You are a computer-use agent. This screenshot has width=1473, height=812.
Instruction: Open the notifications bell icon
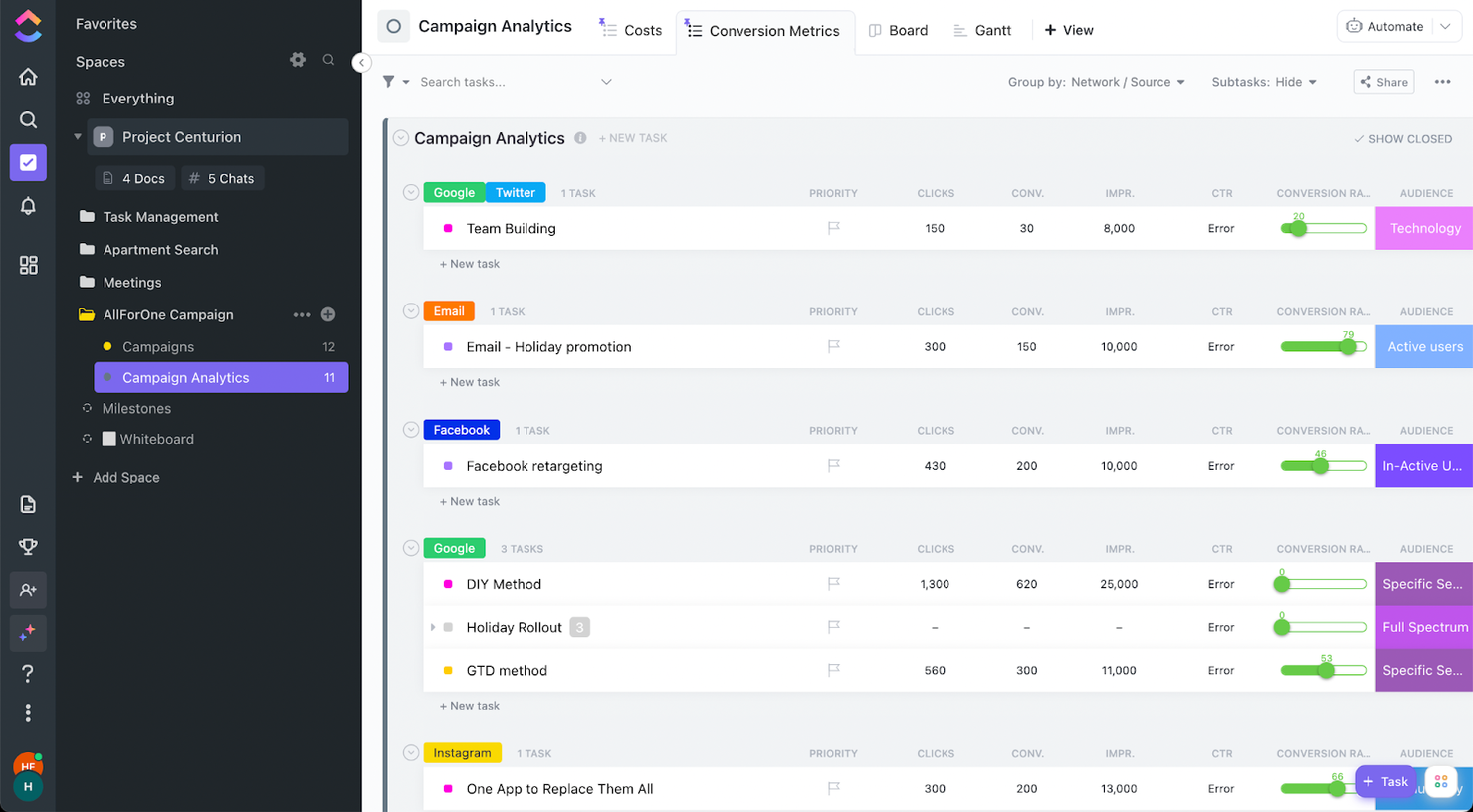(28, 206)
